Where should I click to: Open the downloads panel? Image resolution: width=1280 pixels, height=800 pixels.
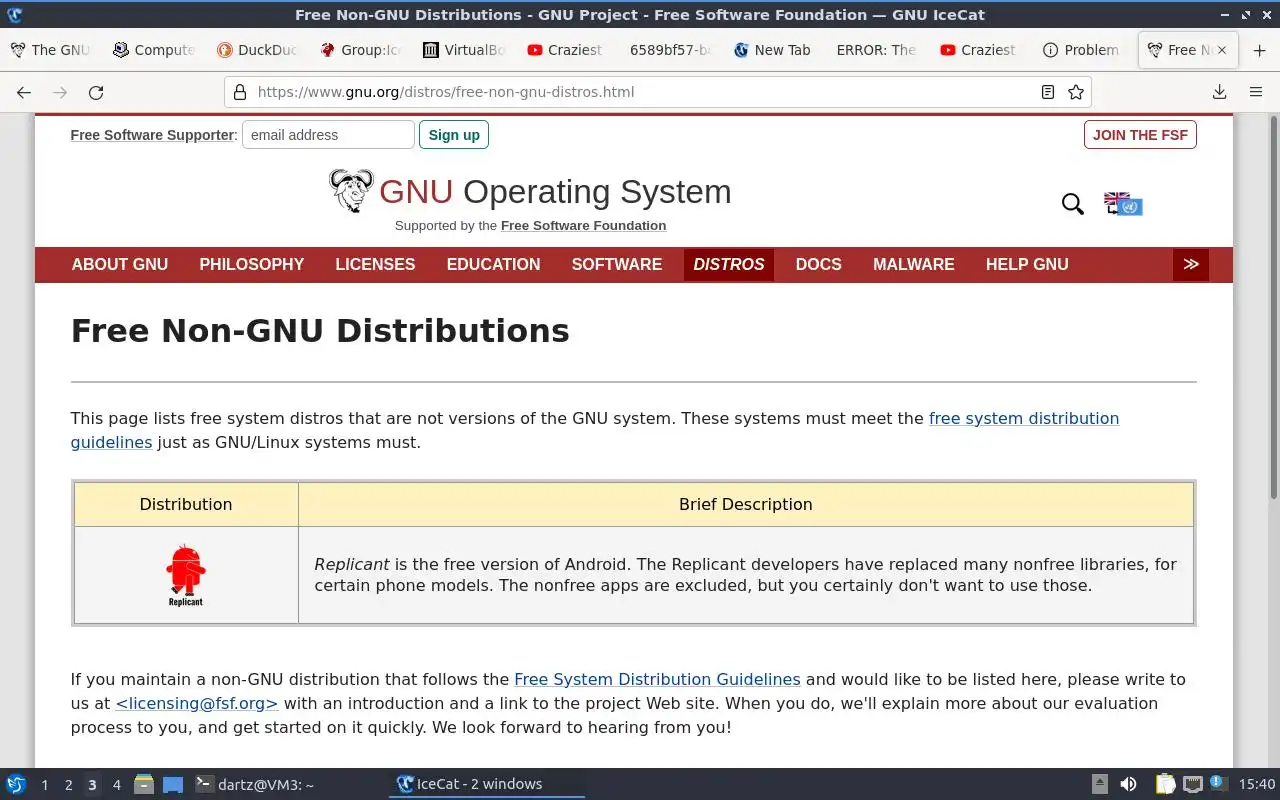coord(1219,92)
